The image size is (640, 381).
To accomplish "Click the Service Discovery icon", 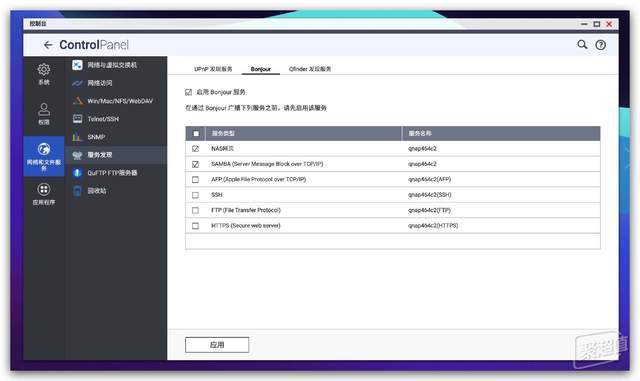I will click(x=77, y=155).
